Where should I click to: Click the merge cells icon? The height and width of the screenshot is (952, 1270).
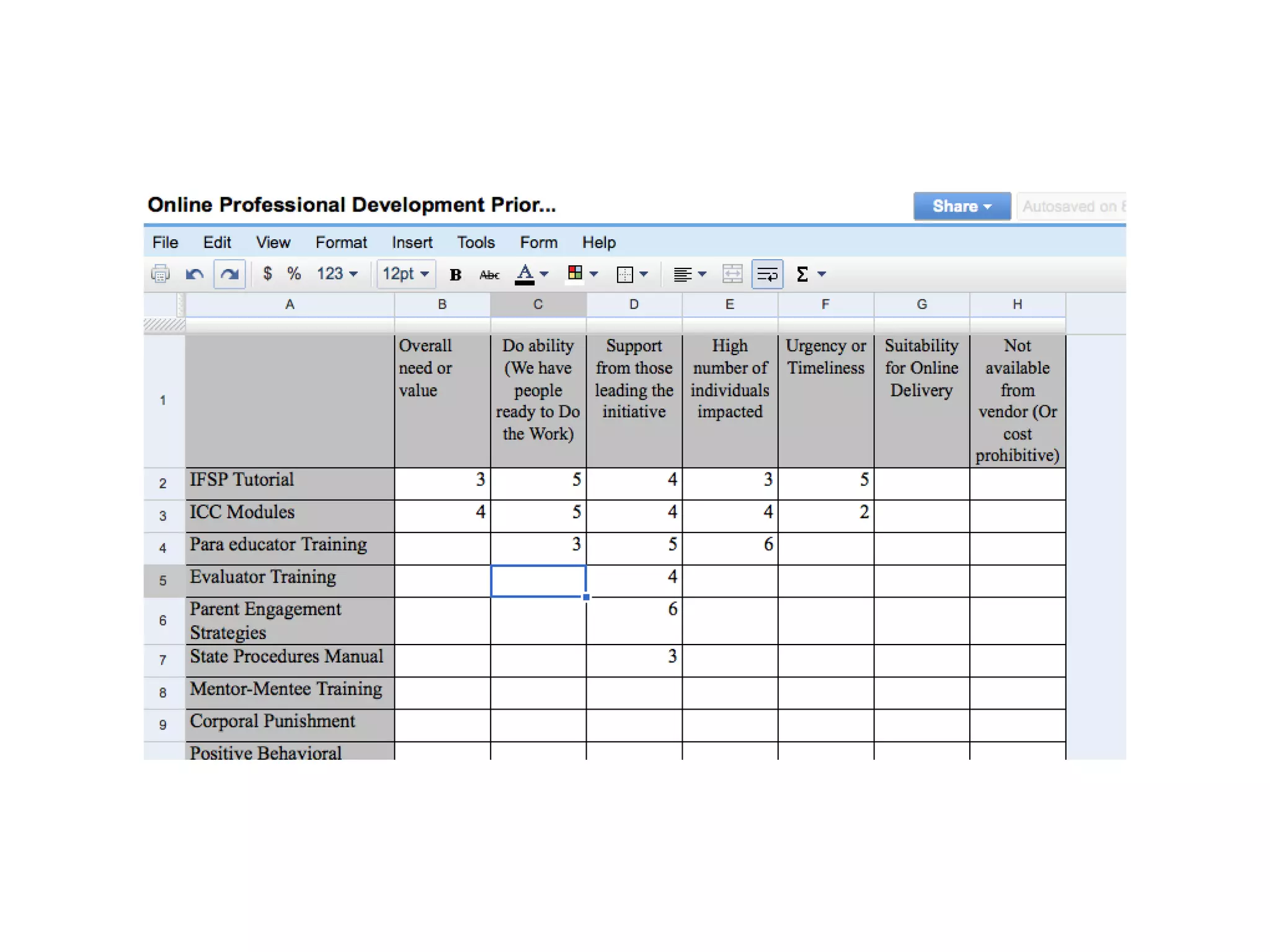[732, 274]
